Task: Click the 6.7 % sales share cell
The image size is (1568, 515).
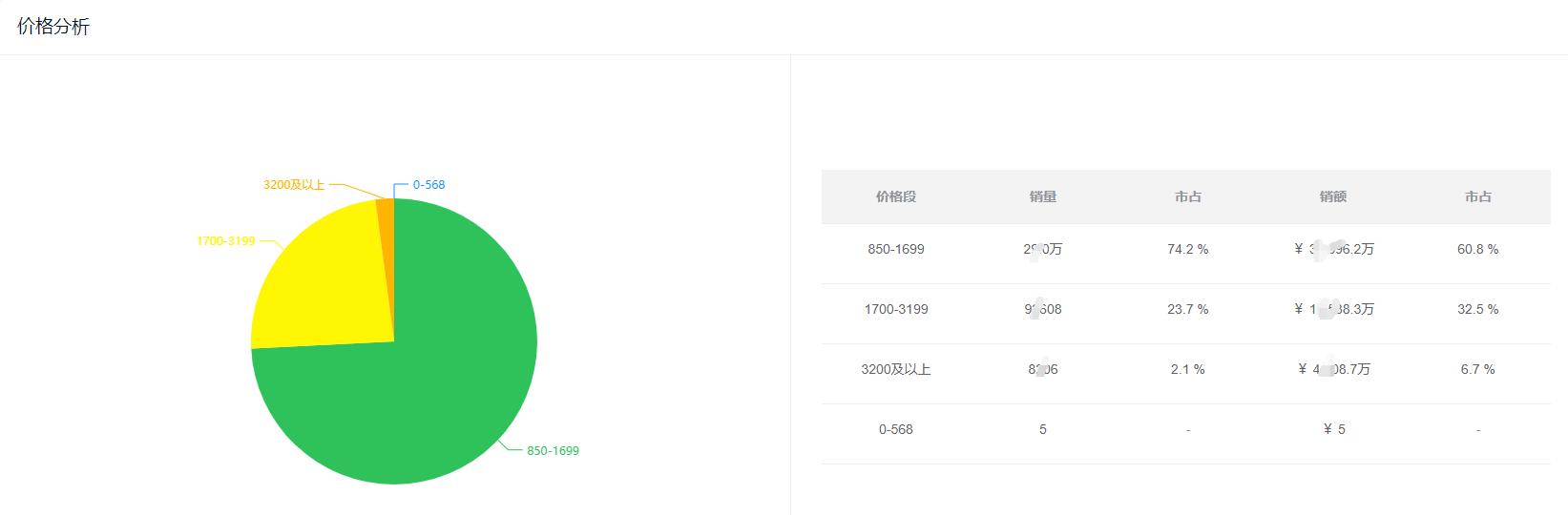Action: [x=1477, y=370]
